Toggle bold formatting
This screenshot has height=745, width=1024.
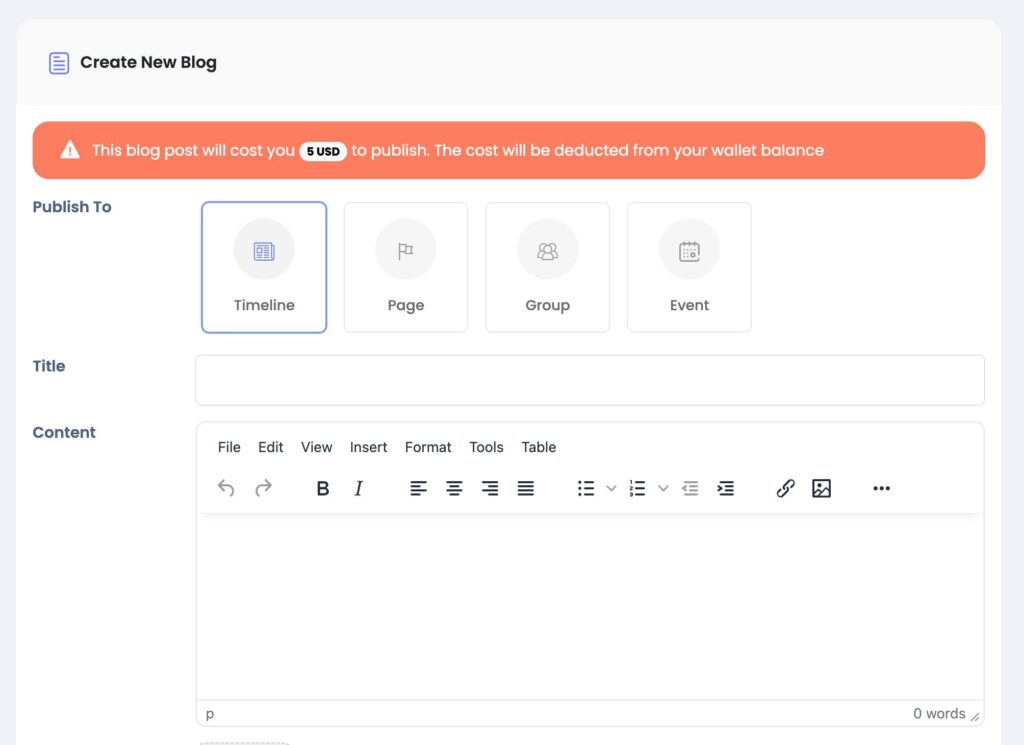pos(322,488)
